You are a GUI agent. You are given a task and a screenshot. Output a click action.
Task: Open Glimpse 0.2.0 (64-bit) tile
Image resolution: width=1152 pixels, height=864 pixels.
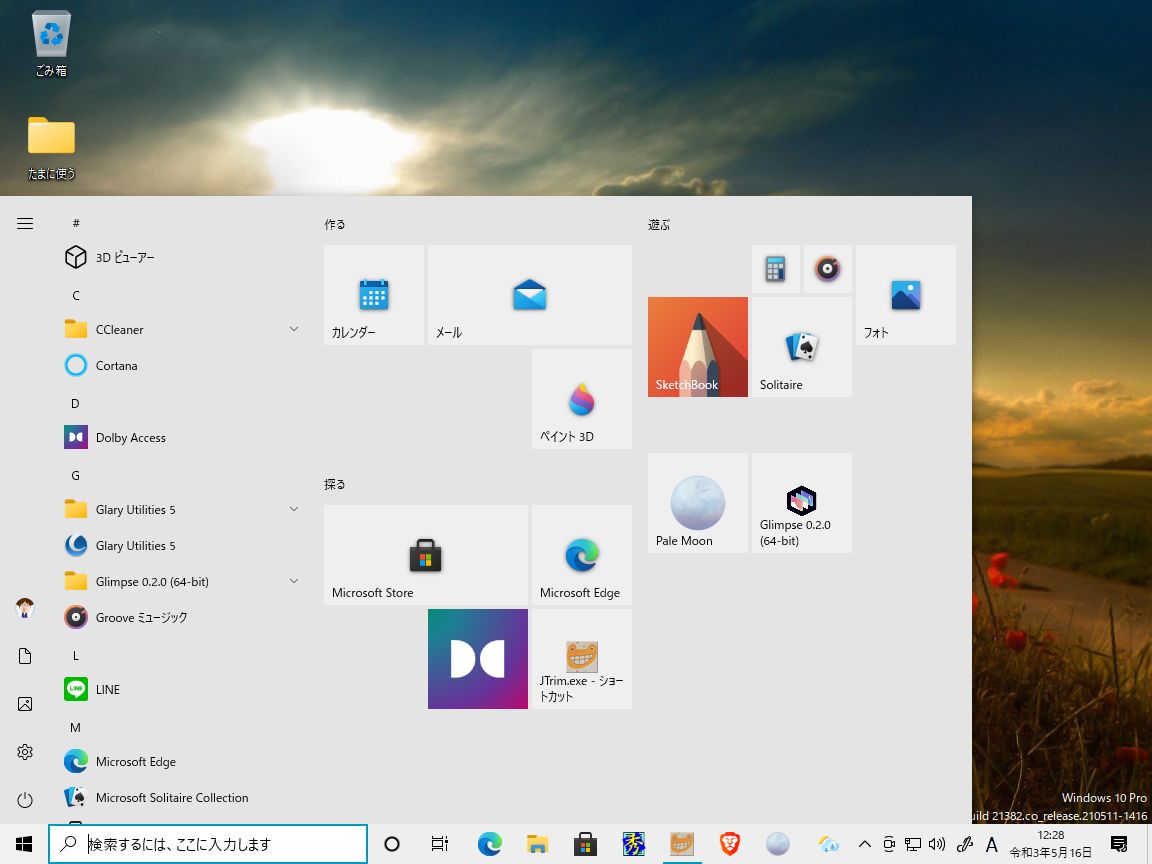coord(802,503)
